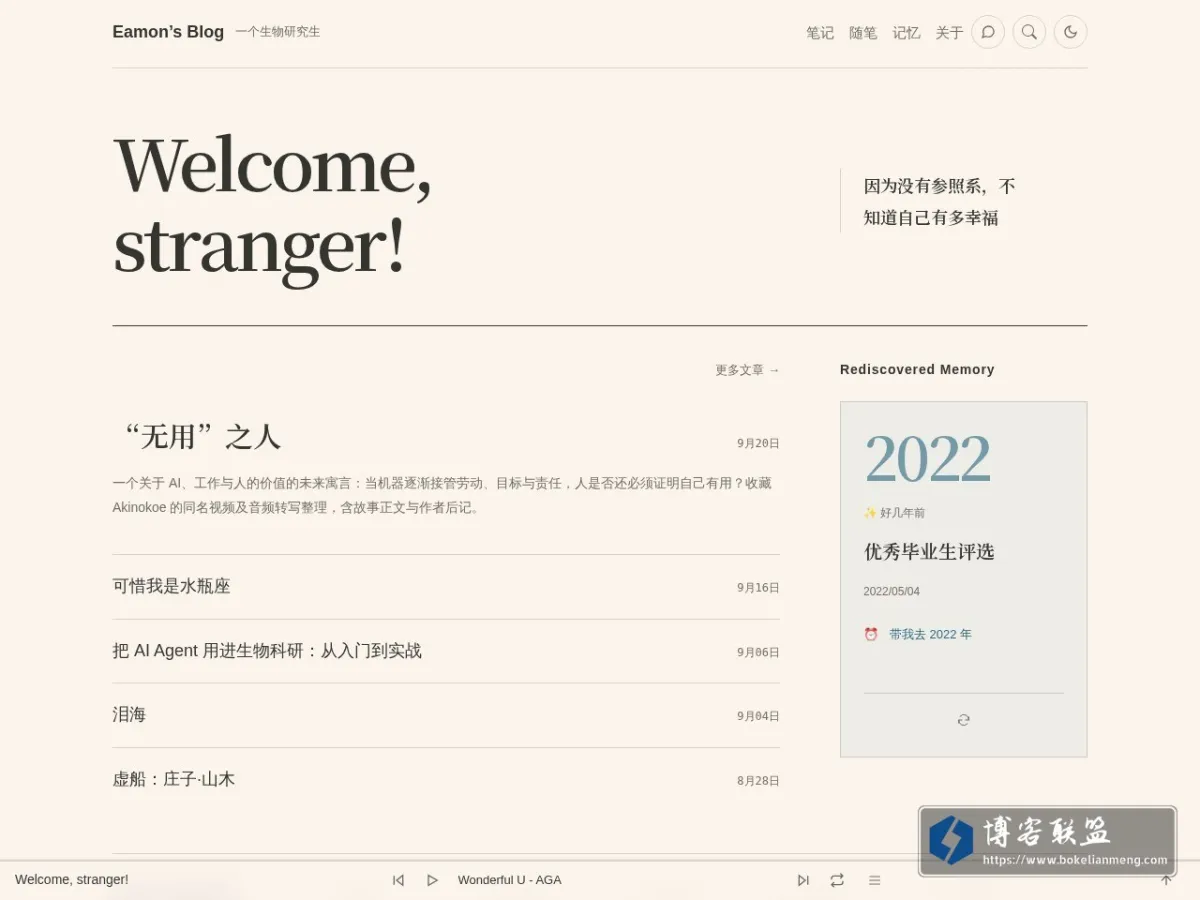Click the alarm clock icon
Screen dimensions: 1200x900
(x=871, y=634)
